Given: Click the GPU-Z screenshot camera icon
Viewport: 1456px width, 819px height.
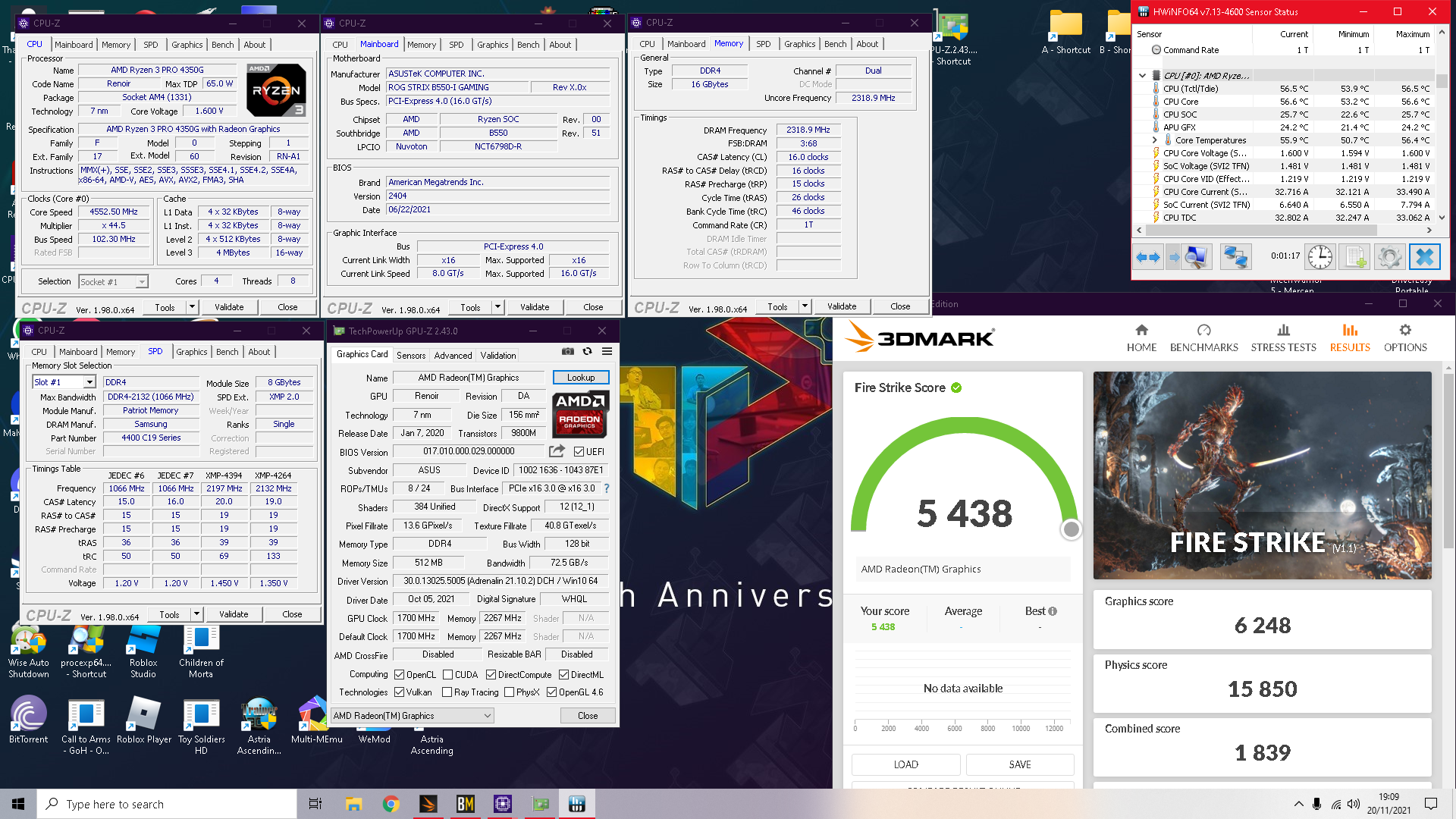Looking at the screenshot, I should click(567, 352).
